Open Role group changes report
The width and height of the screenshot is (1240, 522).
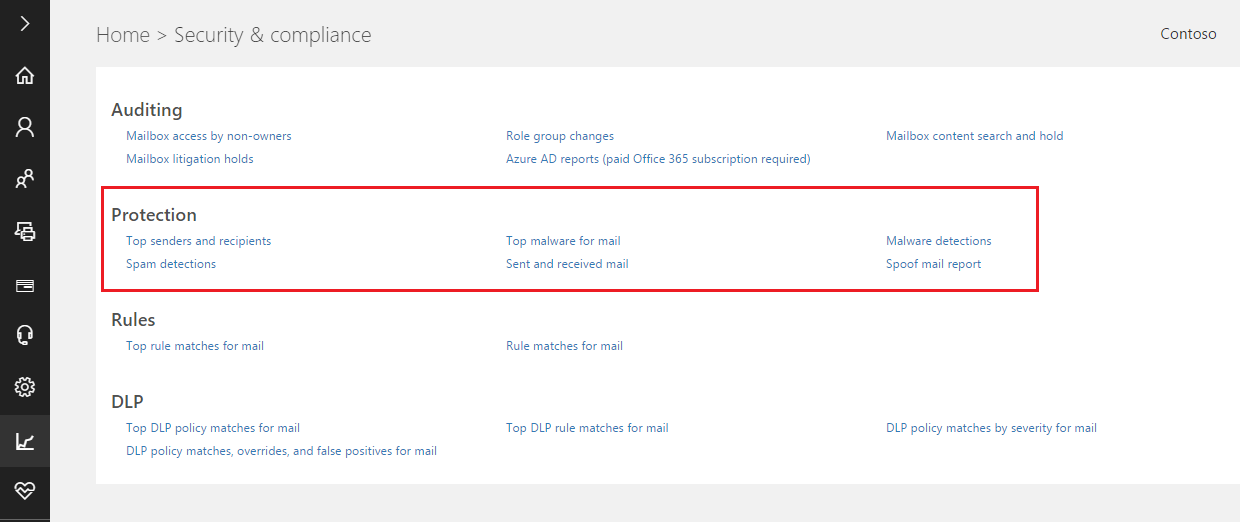(560, 136)
